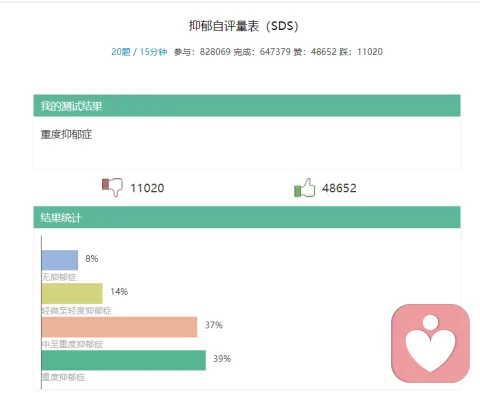This screenshot has height=393, width=480.
Task: Click the green thumbs-up like icon
Action: tap(305, 187)
